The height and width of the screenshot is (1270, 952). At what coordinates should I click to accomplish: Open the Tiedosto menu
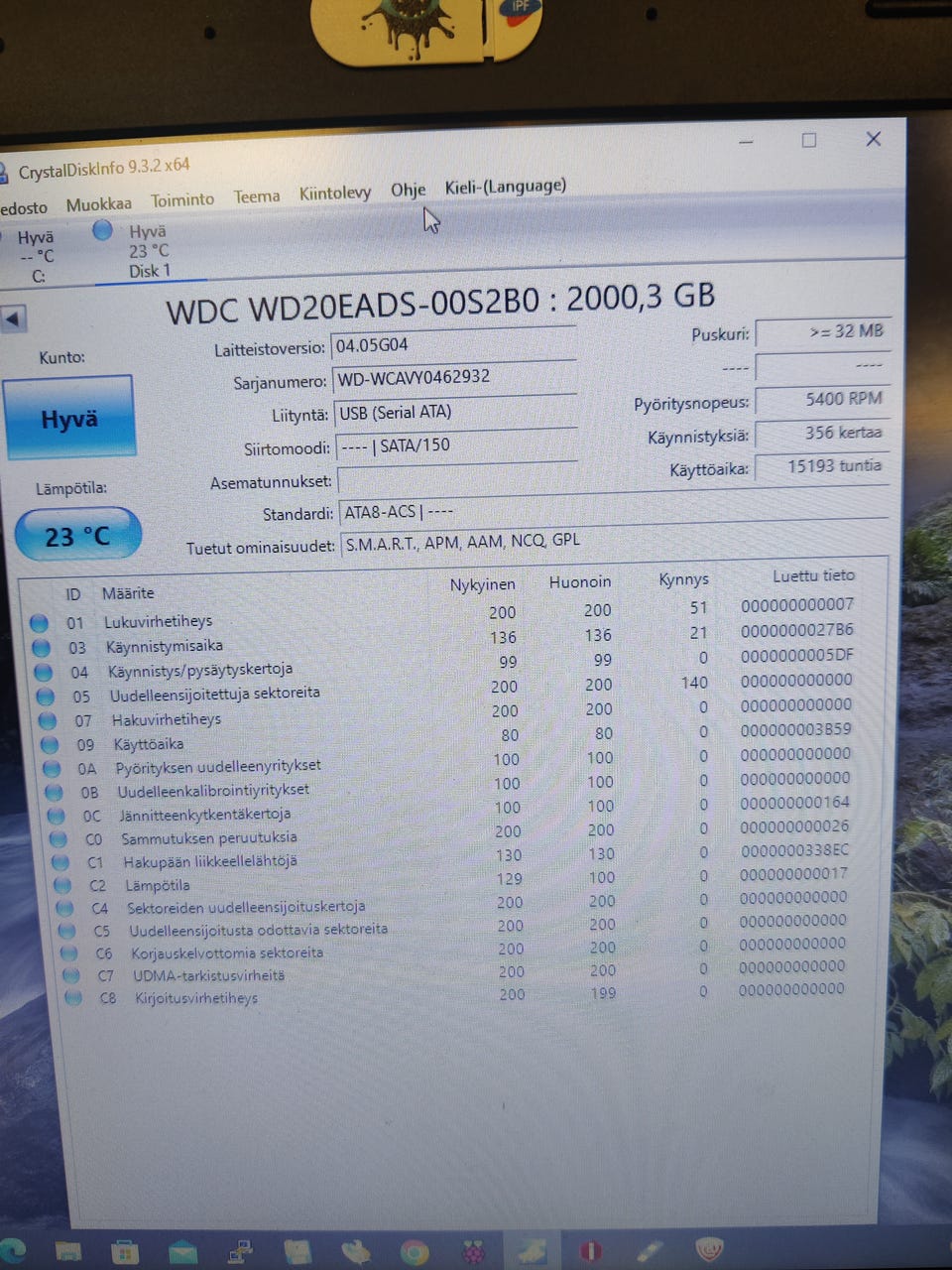tap(24, 207)
